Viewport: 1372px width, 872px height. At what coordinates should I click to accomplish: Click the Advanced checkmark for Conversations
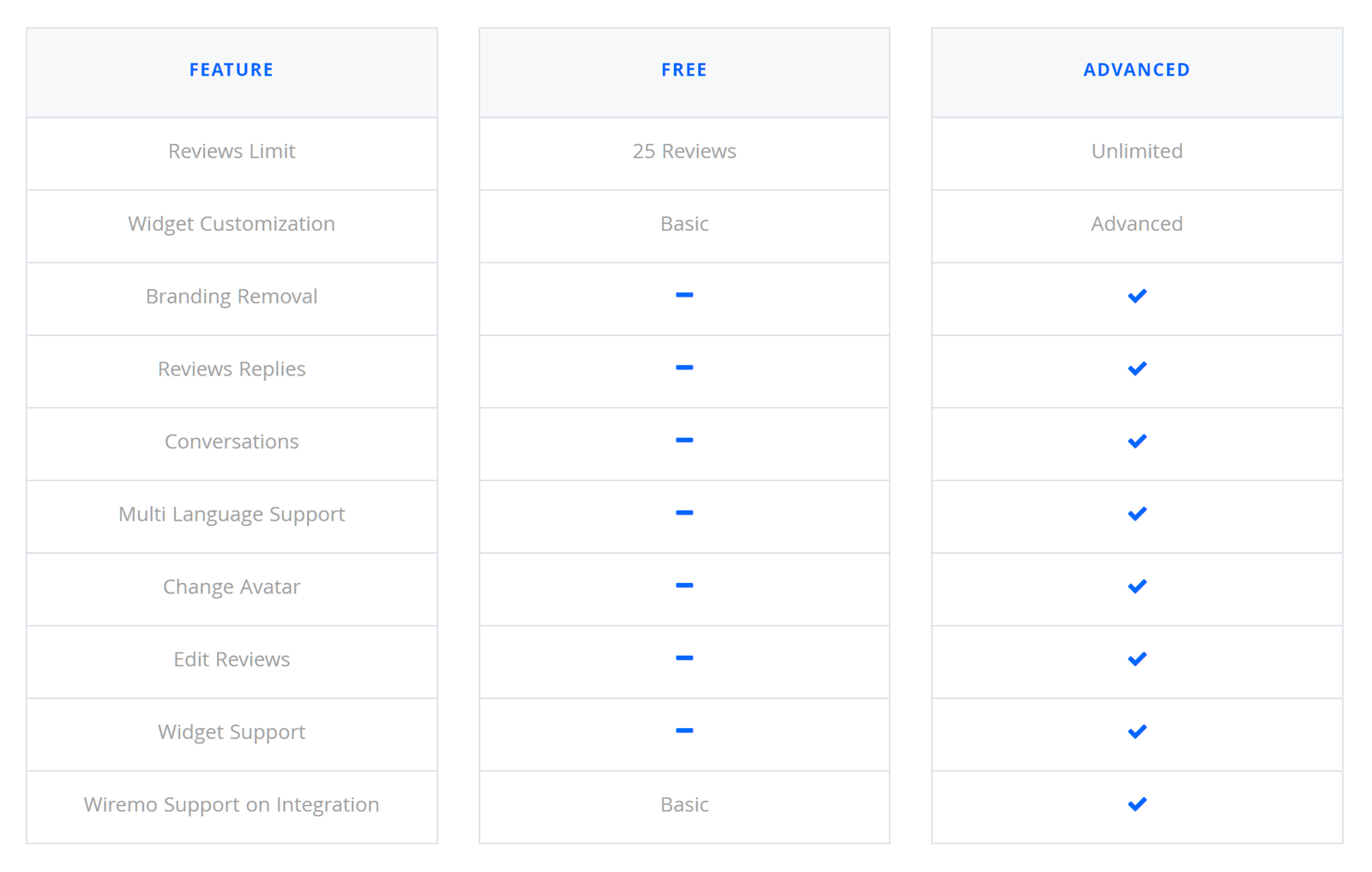[x=1136, y=442]
